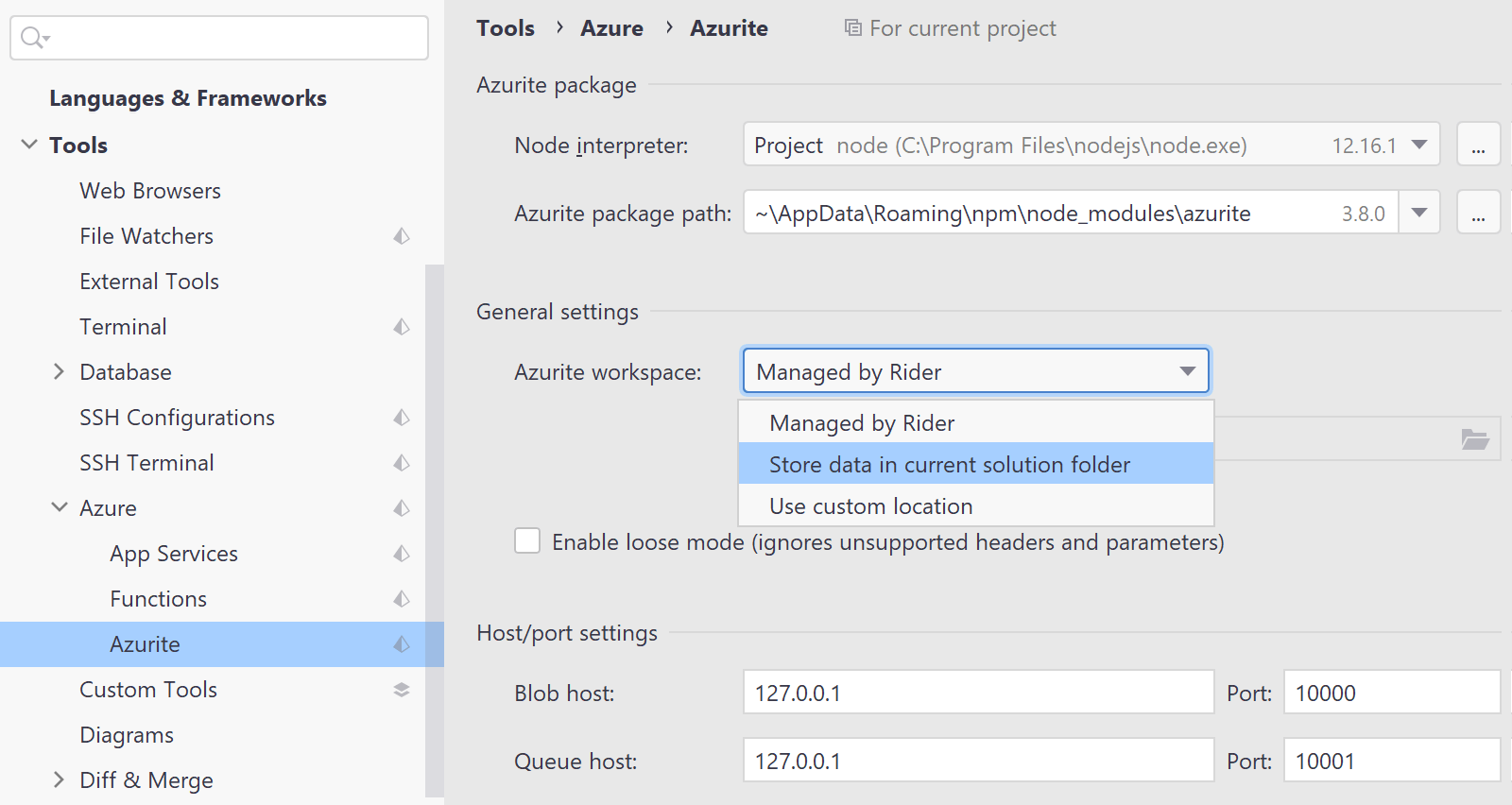This screenshot has height=805, width=1512.
Task: Click the project-level icon beside App Services
Action: [402, 554]
